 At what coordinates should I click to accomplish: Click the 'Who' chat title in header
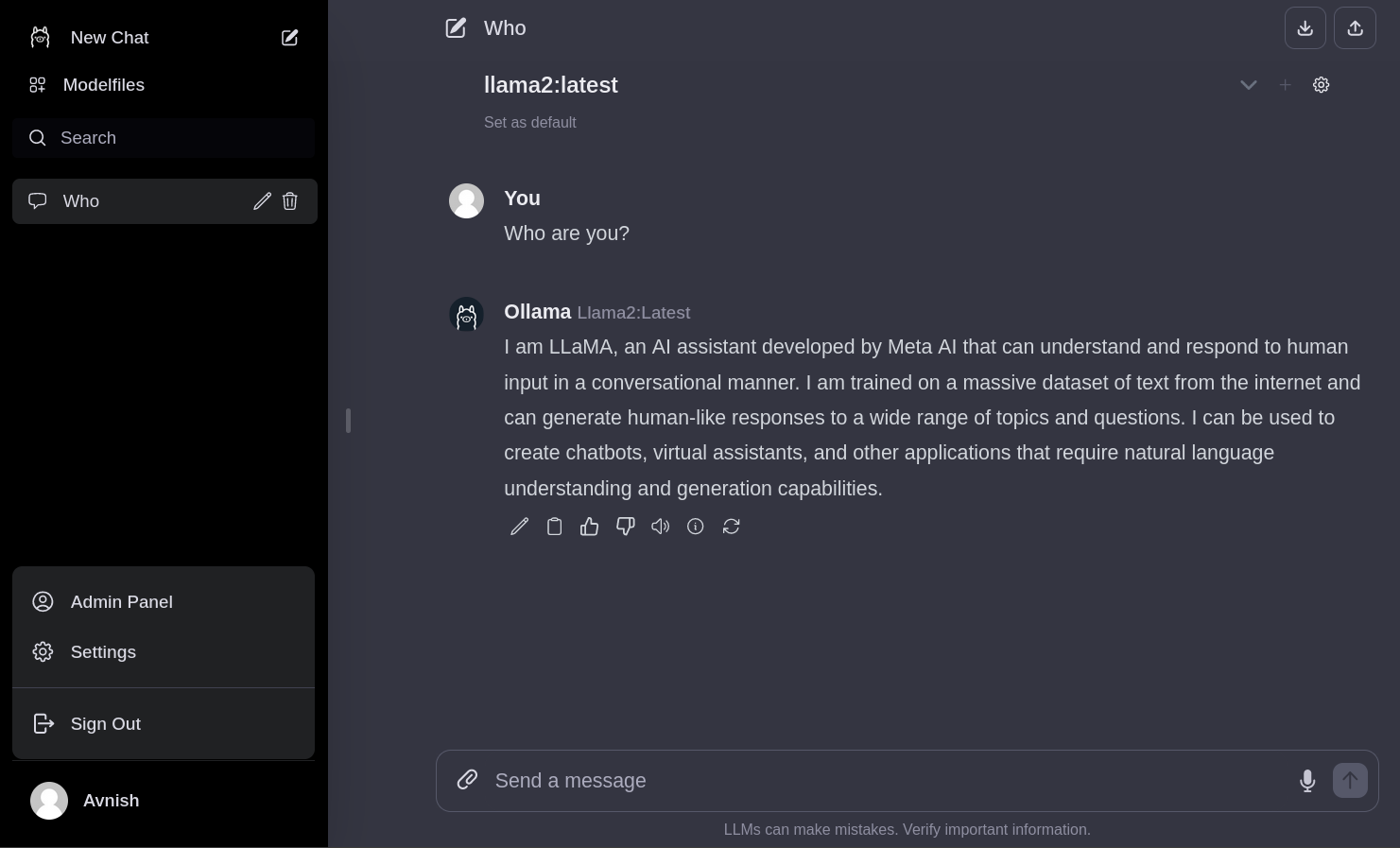[x=505, y=28]
